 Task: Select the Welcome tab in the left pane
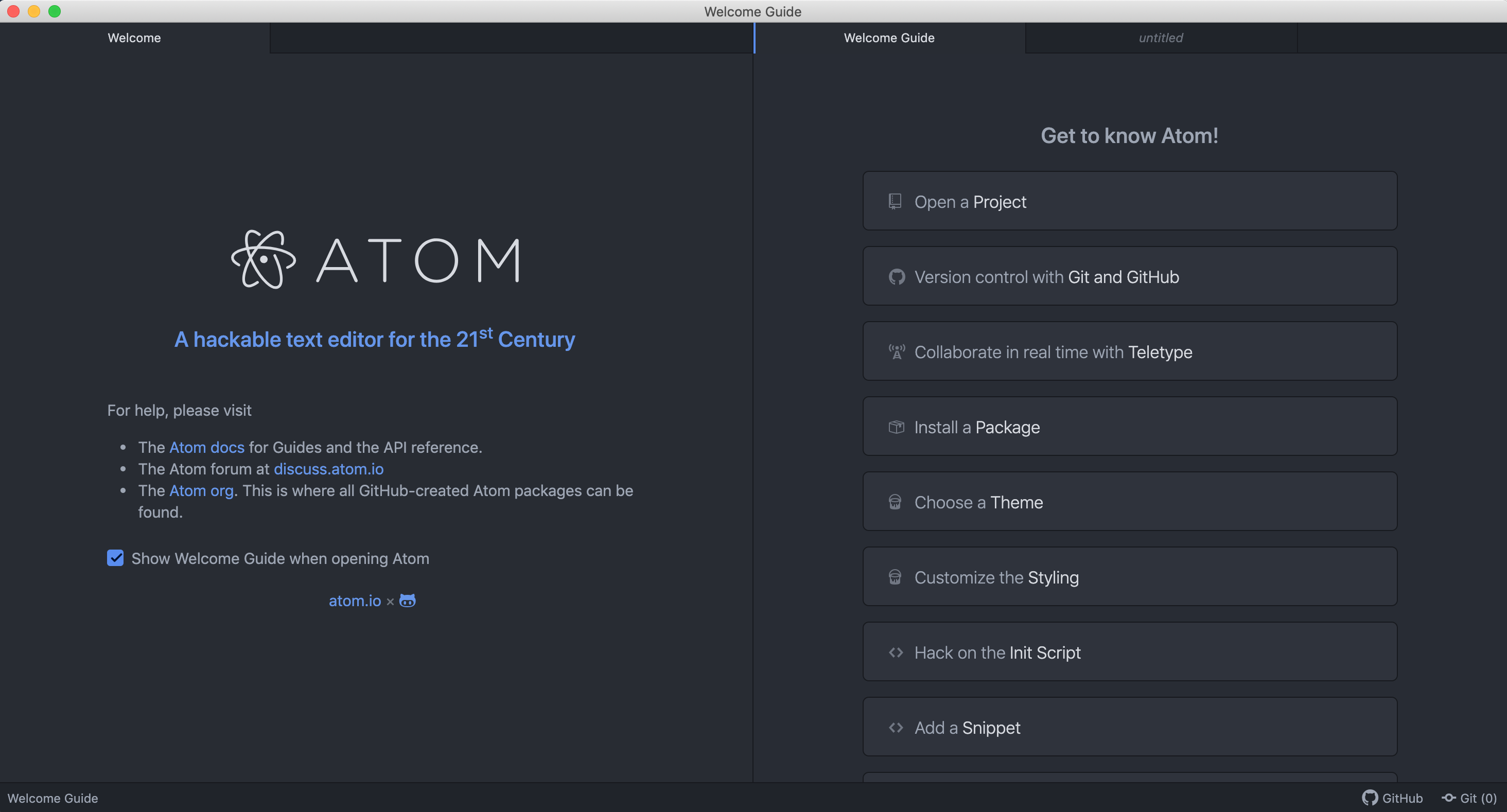coord(134,38)
